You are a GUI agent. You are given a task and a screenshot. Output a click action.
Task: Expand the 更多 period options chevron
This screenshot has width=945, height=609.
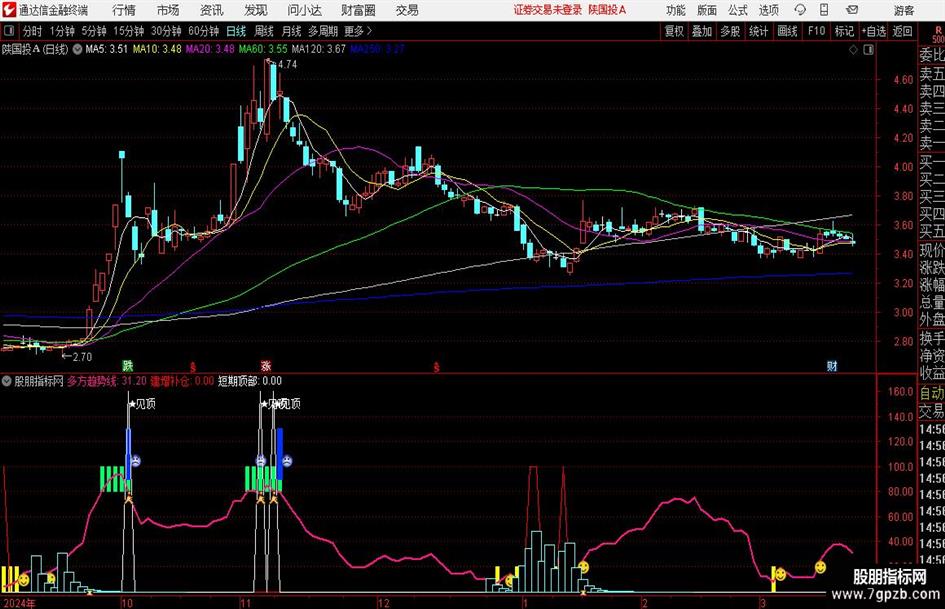tap(369, 31)
